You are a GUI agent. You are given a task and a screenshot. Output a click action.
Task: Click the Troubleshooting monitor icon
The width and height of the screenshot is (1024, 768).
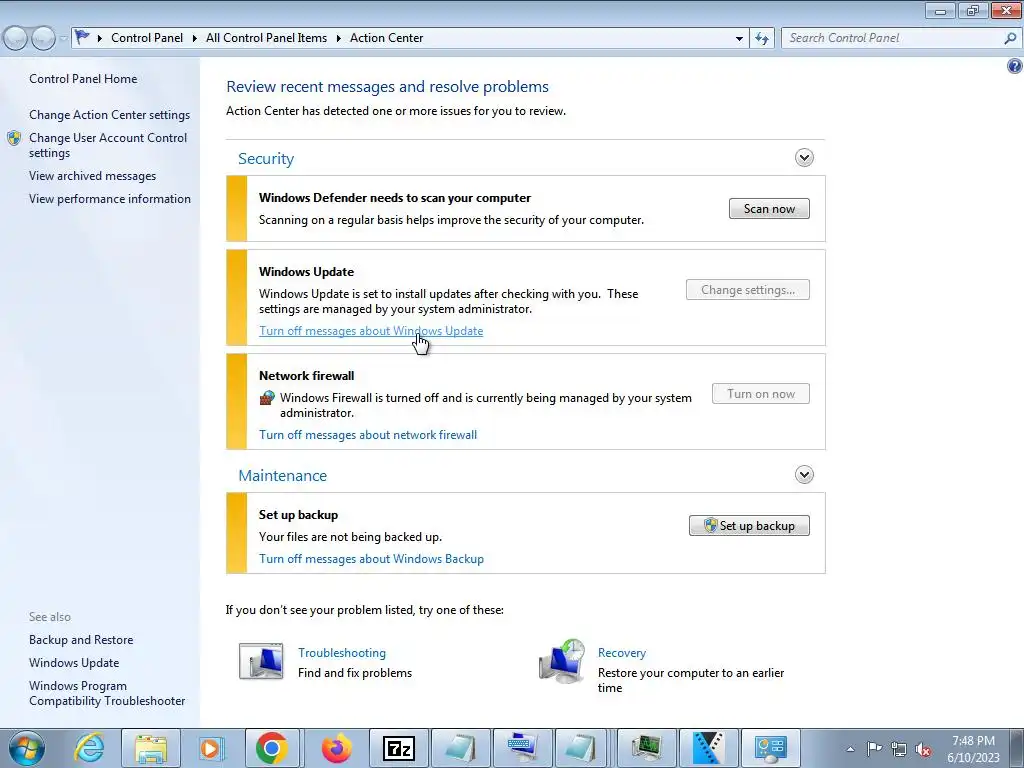261,661
